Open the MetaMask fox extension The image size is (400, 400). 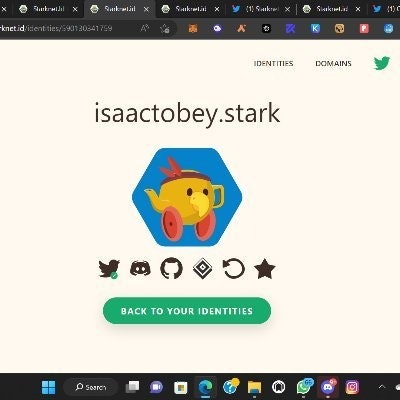[x=193, y=29]
